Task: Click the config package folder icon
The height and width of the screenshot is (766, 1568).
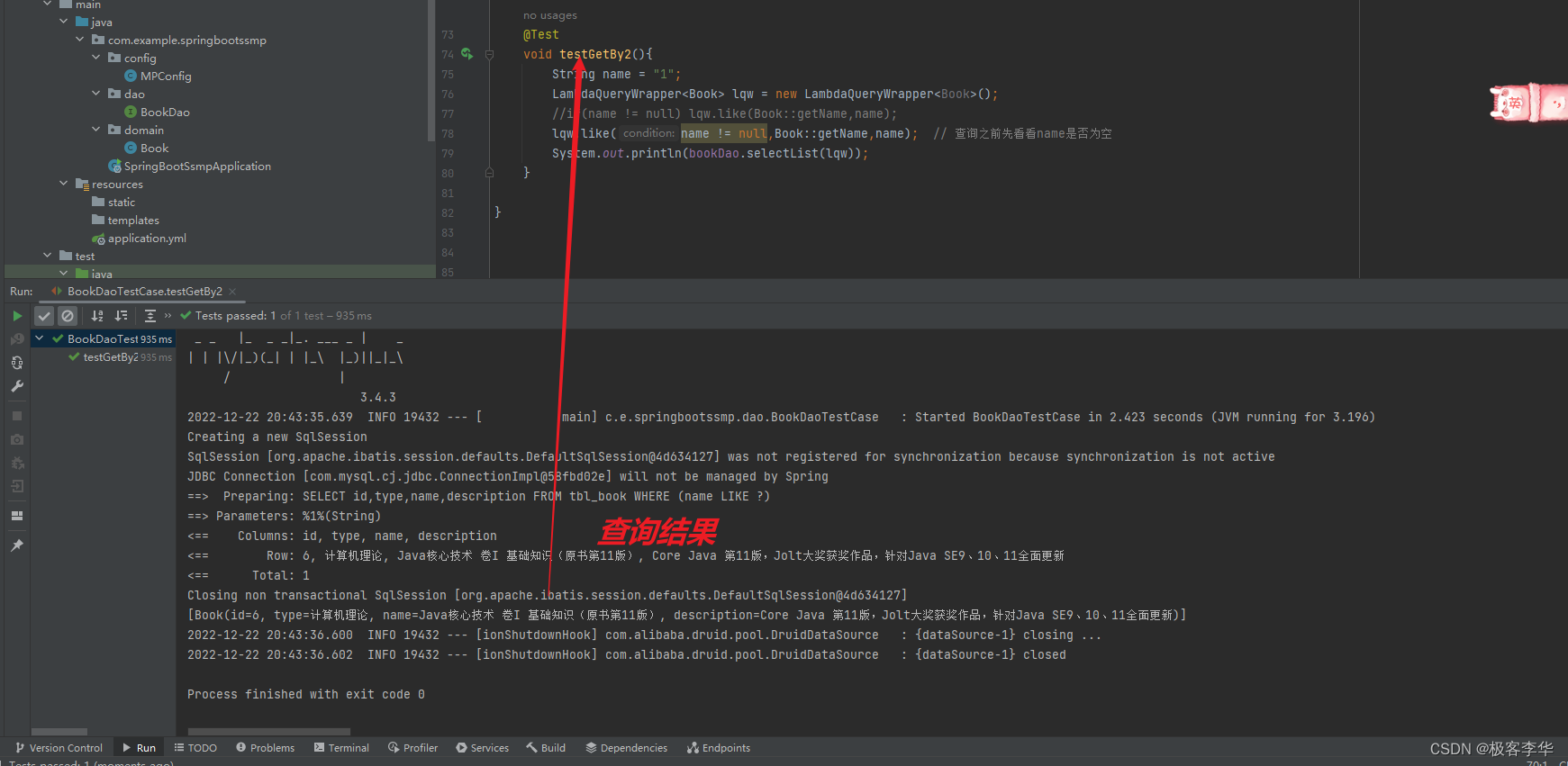Action: [x=114, y=58]
